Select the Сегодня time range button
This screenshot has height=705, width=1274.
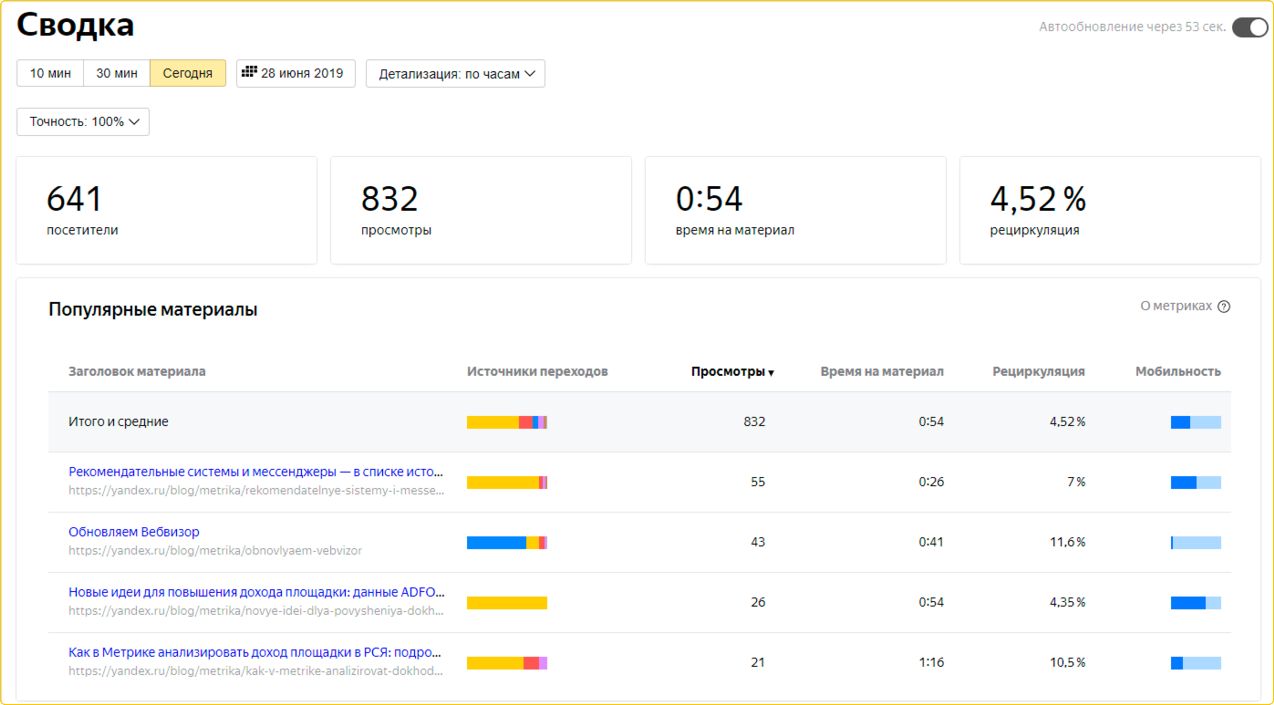187,72
